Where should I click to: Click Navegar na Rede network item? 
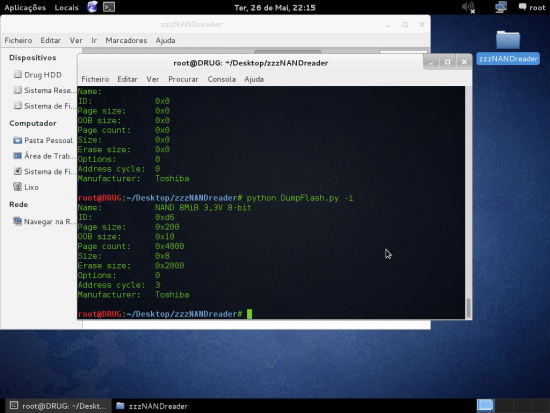(x=44, y=221)
